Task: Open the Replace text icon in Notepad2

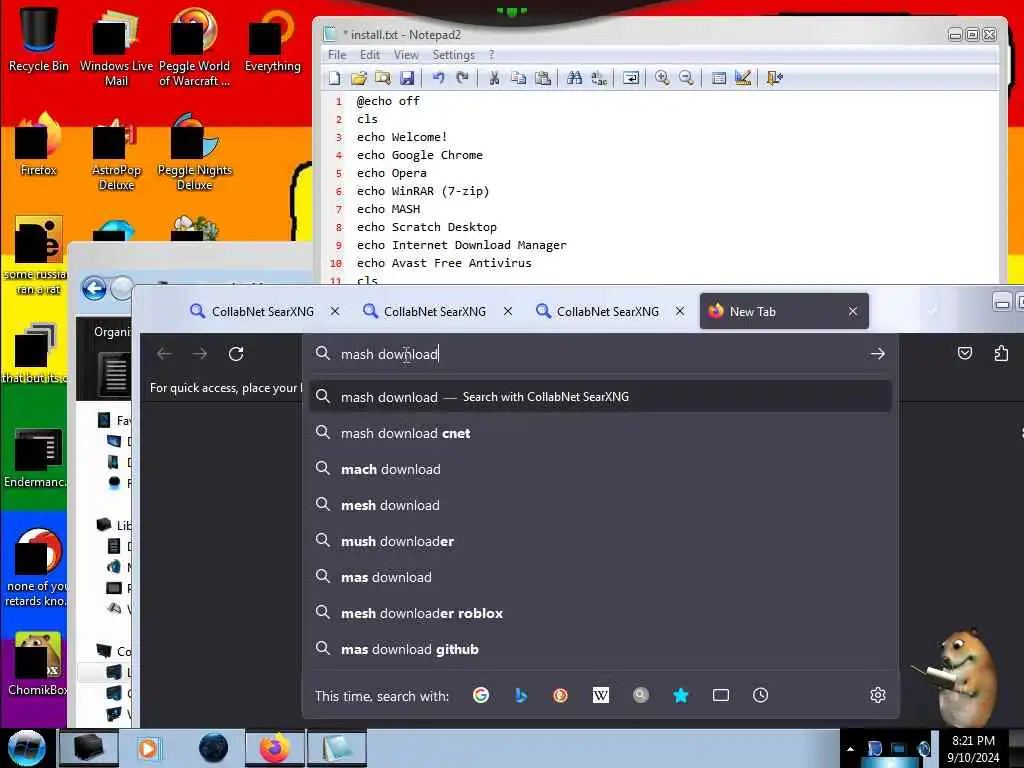Action: [599, 78]
